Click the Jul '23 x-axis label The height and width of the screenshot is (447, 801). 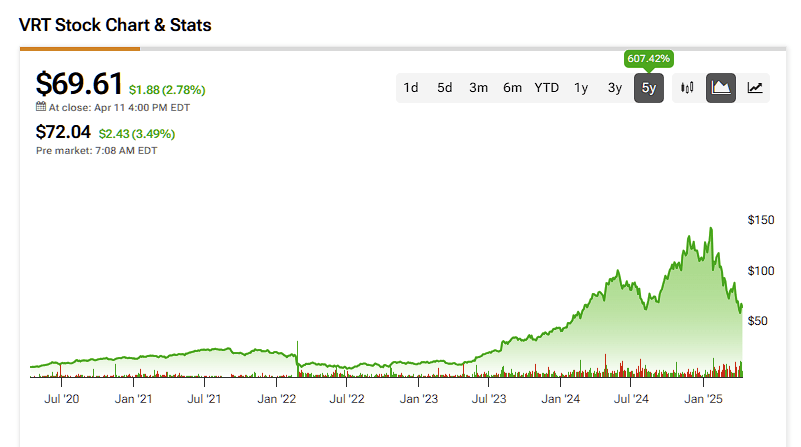489,399
